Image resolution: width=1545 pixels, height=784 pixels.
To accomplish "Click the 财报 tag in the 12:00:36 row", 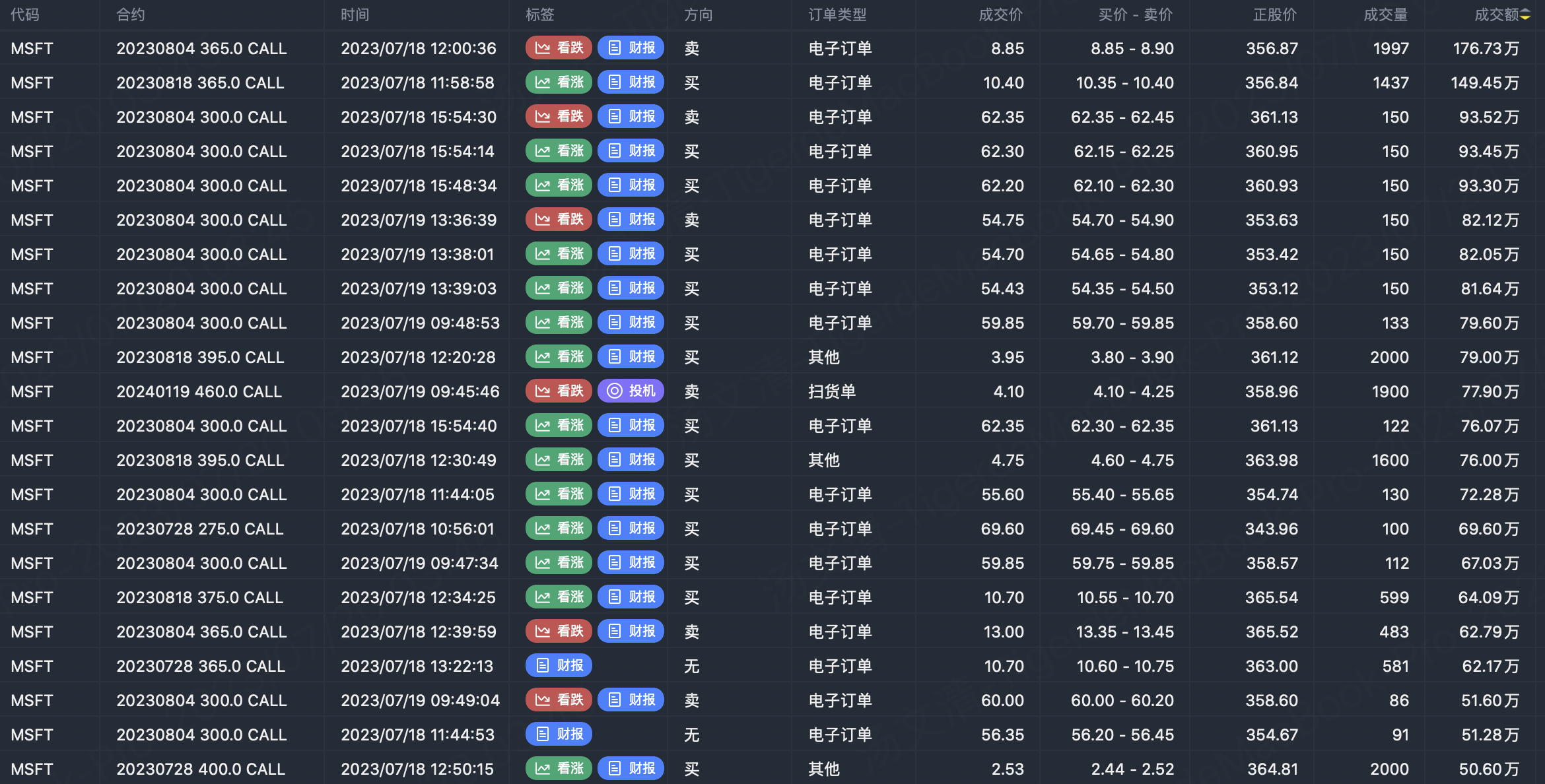I will (x=631, y=48).
